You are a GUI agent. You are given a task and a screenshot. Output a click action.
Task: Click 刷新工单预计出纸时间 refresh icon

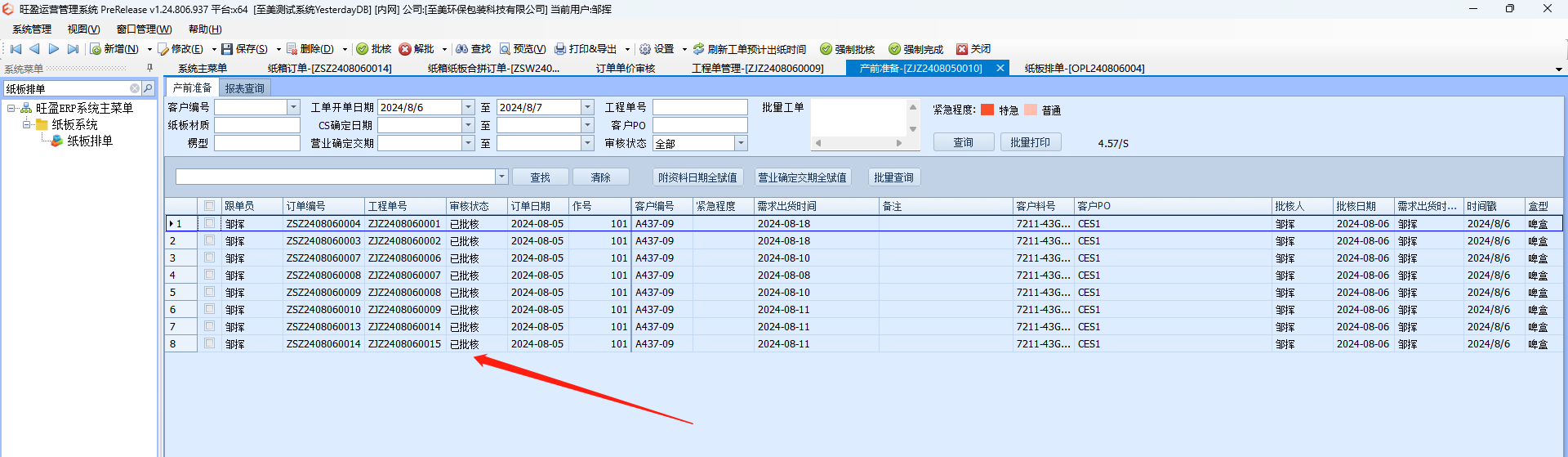(699, 49)
